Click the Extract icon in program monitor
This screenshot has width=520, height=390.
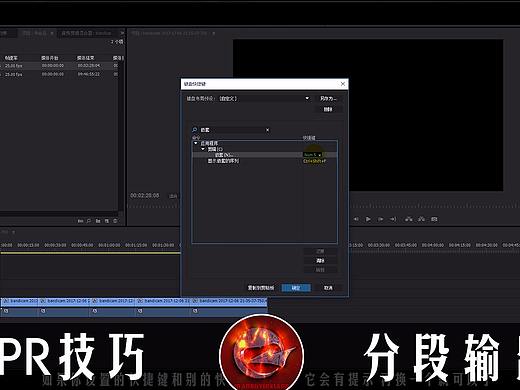pyautogui.click(x=421, y=219)
